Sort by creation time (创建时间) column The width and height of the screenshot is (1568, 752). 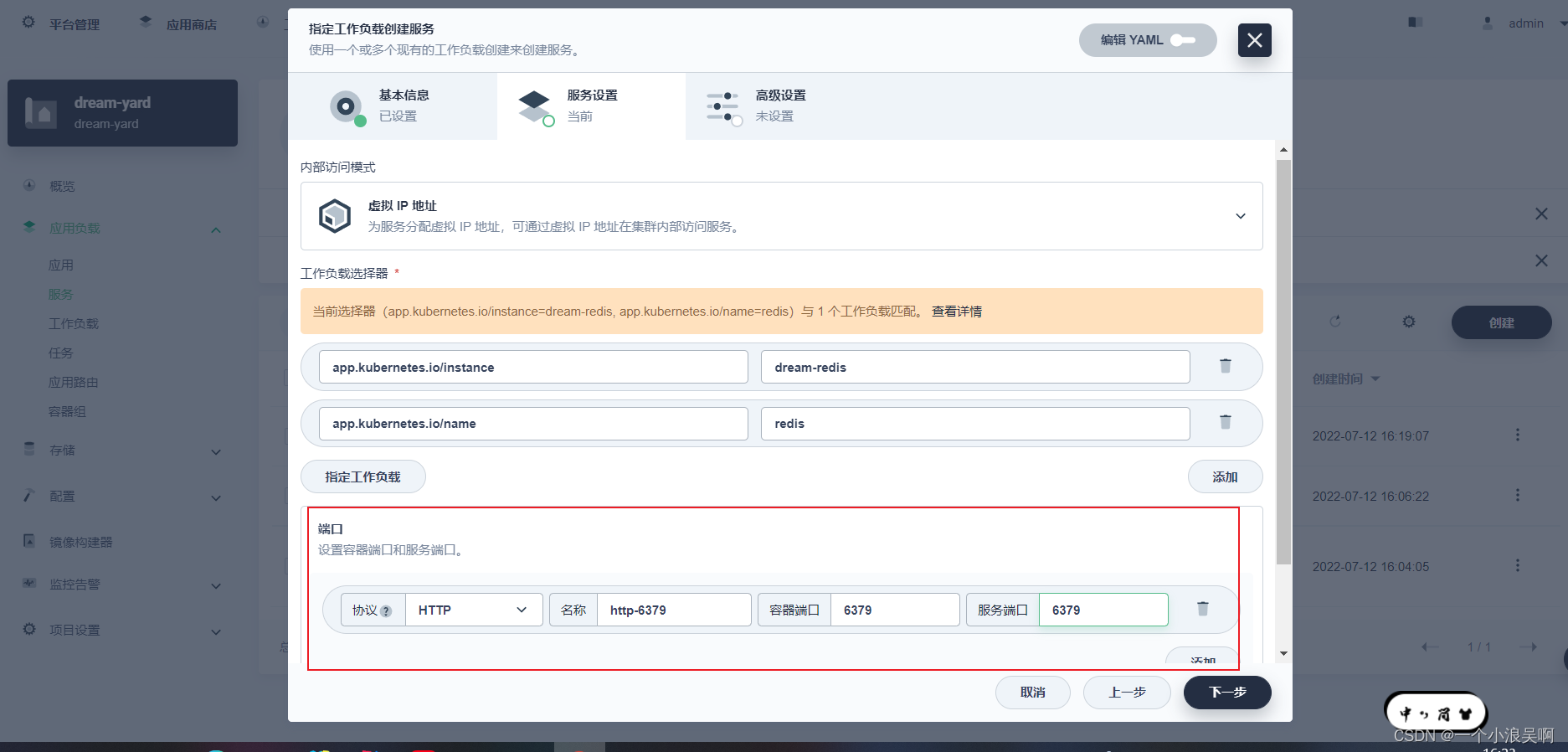click(x=1345, y=379)
